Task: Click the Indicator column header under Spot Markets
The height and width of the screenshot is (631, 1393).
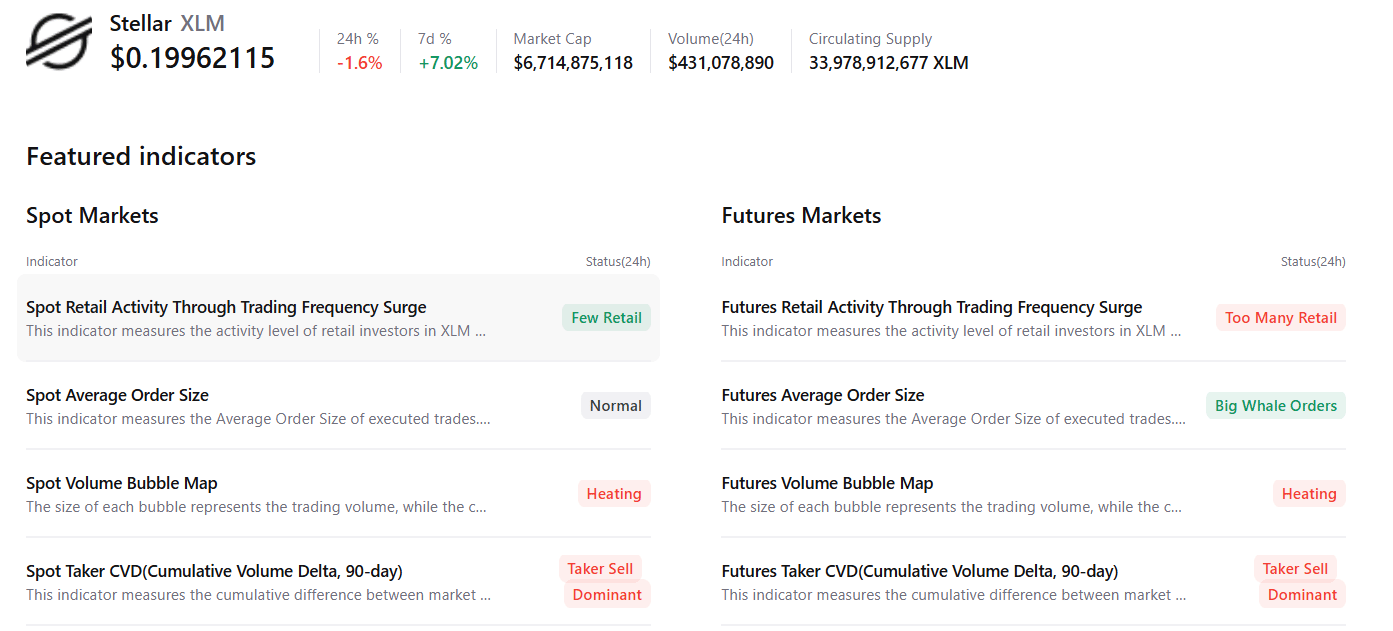Action: coord(52,261)
